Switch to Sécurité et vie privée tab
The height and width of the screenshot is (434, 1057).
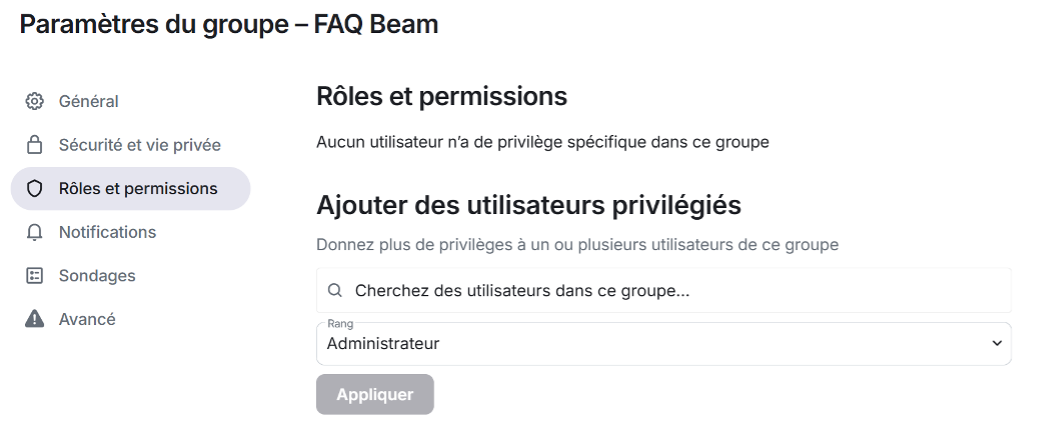pos(139,145)
